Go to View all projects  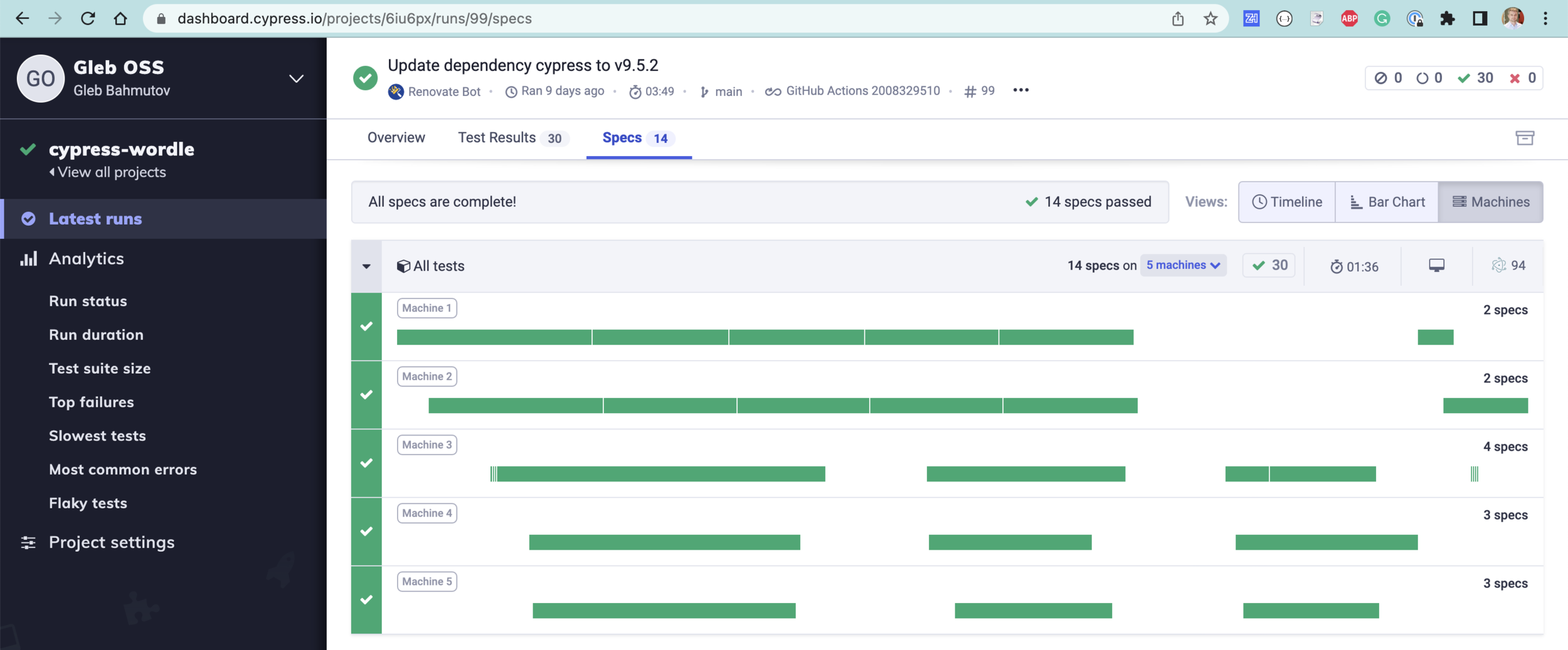[107, 172]
